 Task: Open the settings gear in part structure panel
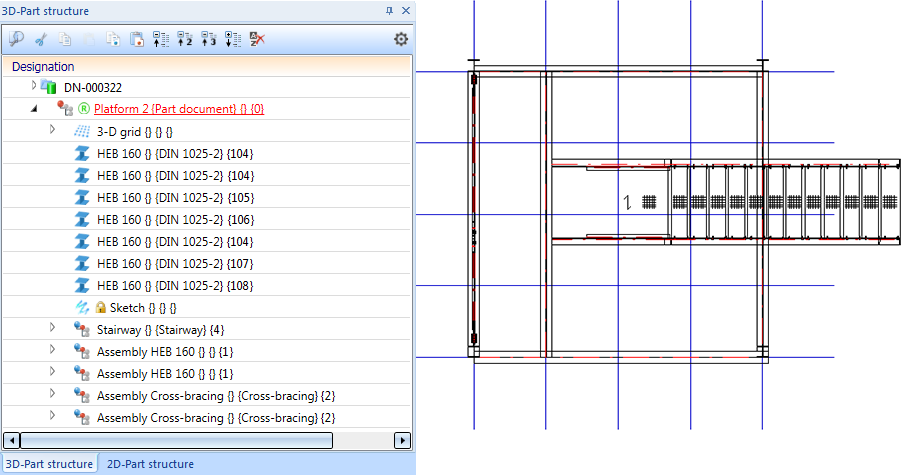pyautogui.click(x=401, y=39)
